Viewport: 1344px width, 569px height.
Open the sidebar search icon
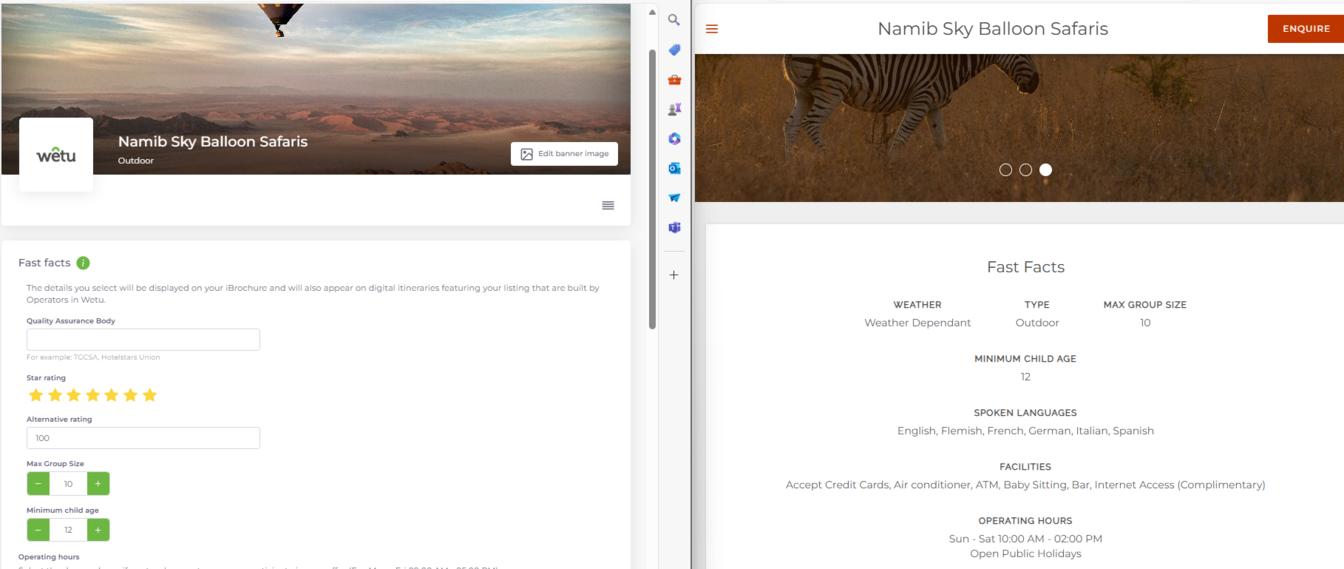(x=674, y=20)
